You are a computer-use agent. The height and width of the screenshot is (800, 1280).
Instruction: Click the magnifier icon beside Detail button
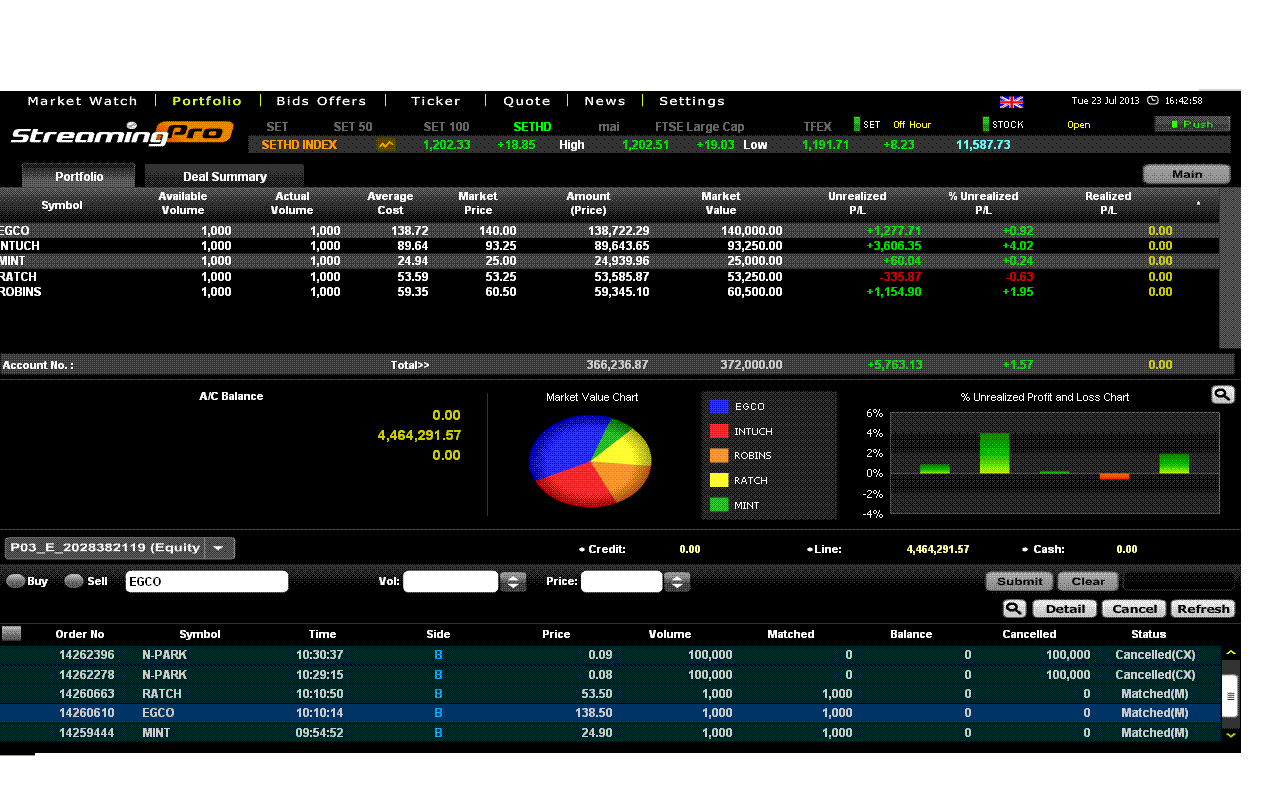click(x=1014, y=608)
